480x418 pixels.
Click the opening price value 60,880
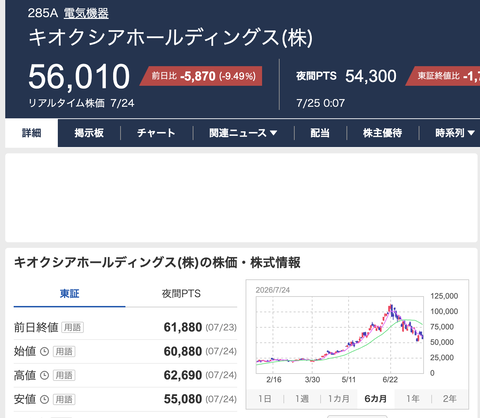pos(183,351)
